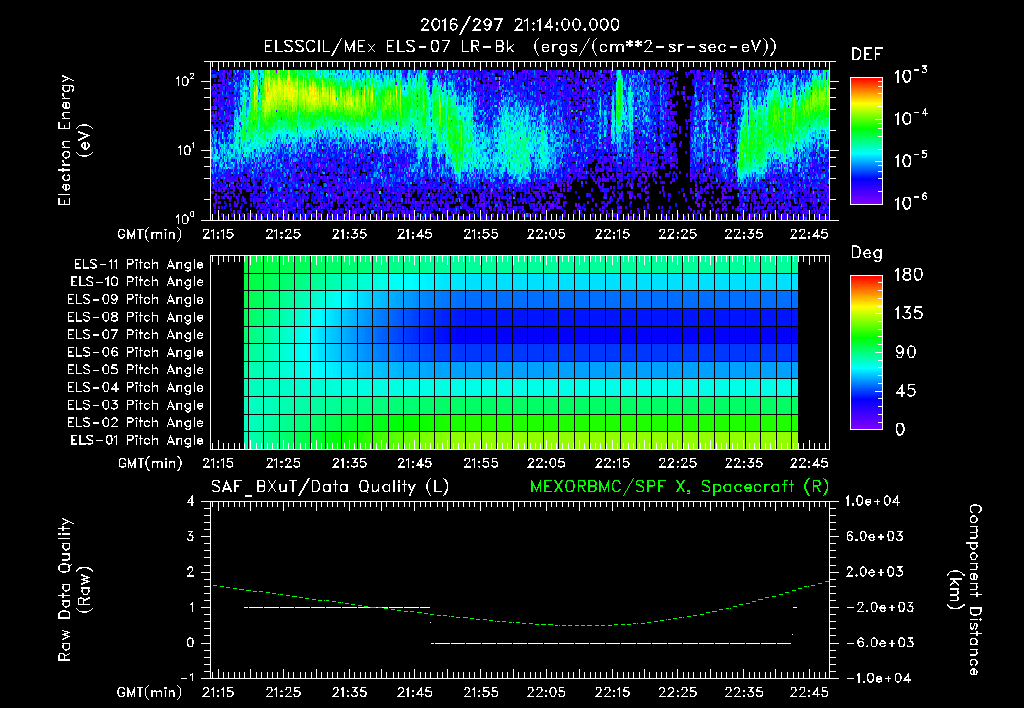The height and width of the screenshot is (708, 1024).
Task: Click the 'ELS-02 Pitch Angle' row label
Action: [x=135, y=423]
